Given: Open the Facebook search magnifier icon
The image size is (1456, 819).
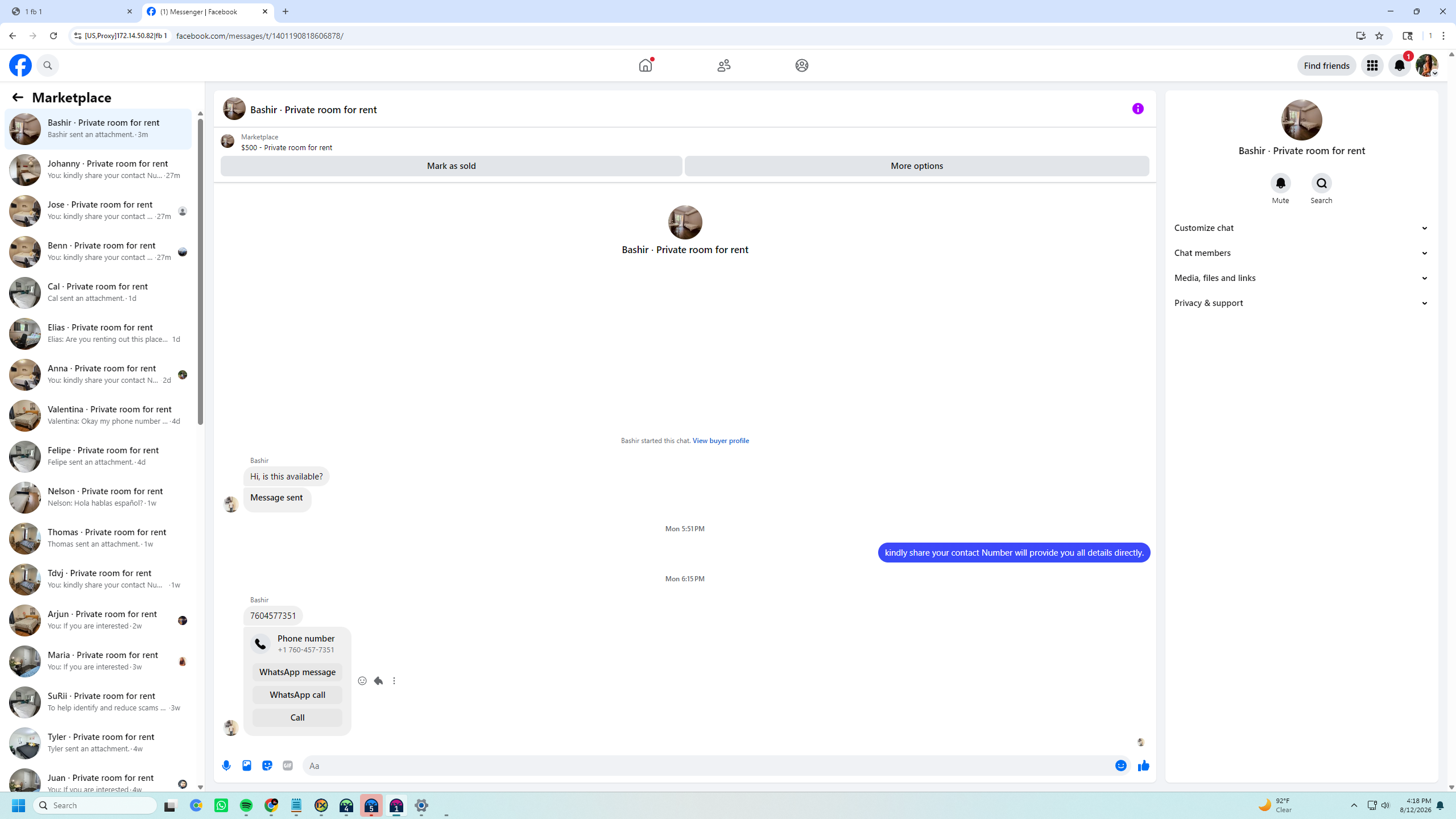Looking at the screenshot, I should tap(48, 65).
